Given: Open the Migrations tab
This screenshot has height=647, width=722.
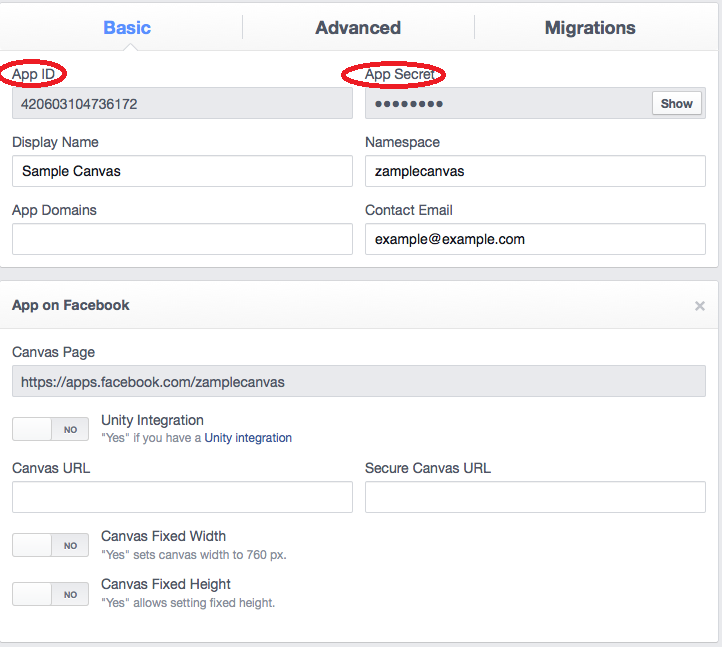Looking at the screenshot, I should tap(590, 28).
